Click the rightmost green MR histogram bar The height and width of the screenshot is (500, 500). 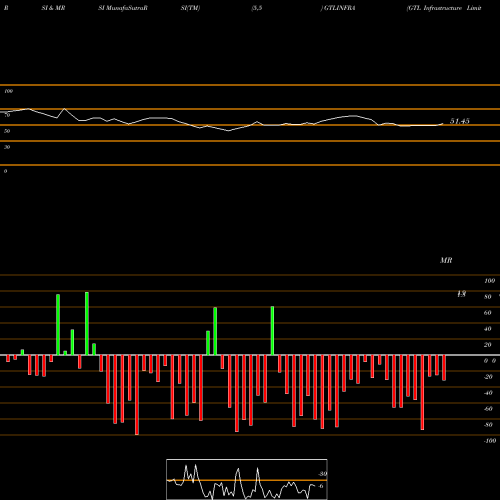coord(272,331)
